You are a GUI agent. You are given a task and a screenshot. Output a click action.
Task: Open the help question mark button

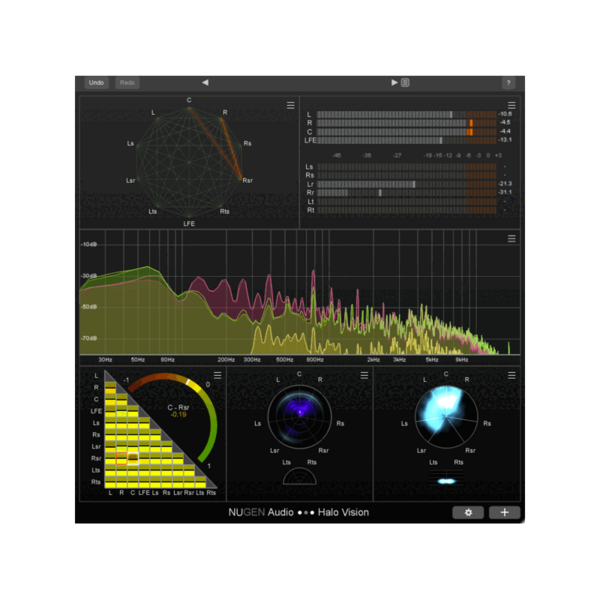pyautogui.click(x=508, y=83)
